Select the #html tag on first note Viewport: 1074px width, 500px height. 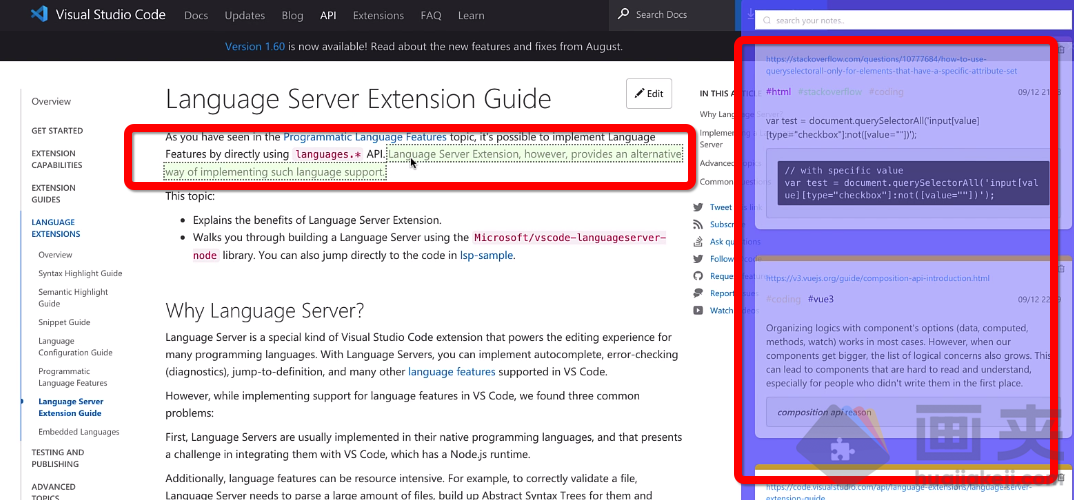[778, 92]
